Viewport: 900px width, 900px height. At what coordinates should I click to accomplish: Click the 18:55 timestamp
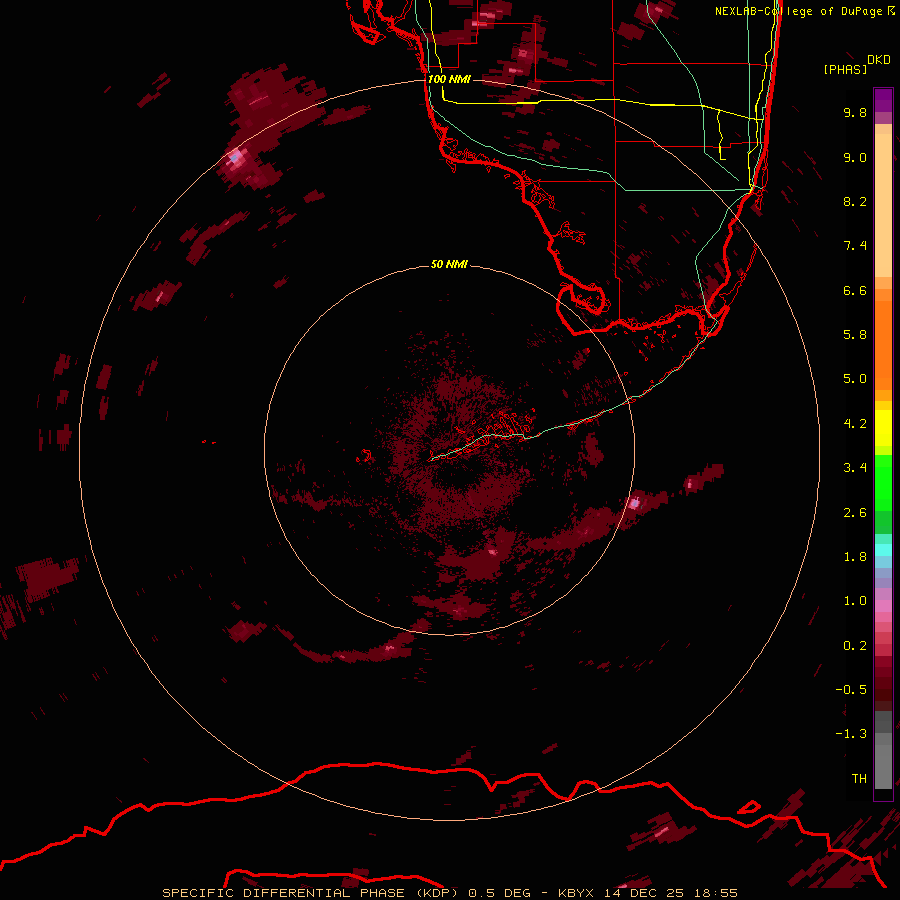717,893
